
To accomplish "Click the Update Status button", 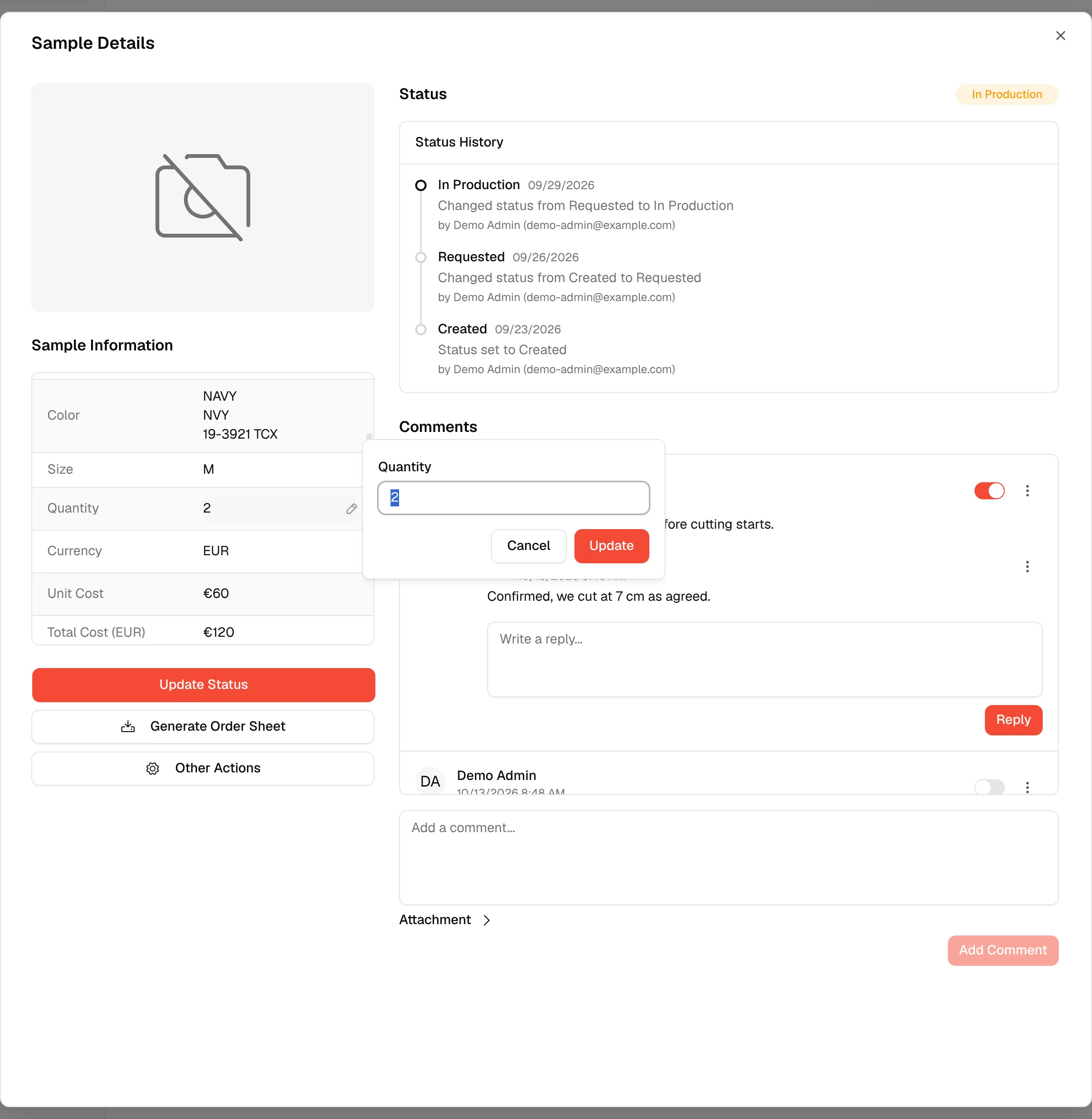I will [x=204, y=685].
